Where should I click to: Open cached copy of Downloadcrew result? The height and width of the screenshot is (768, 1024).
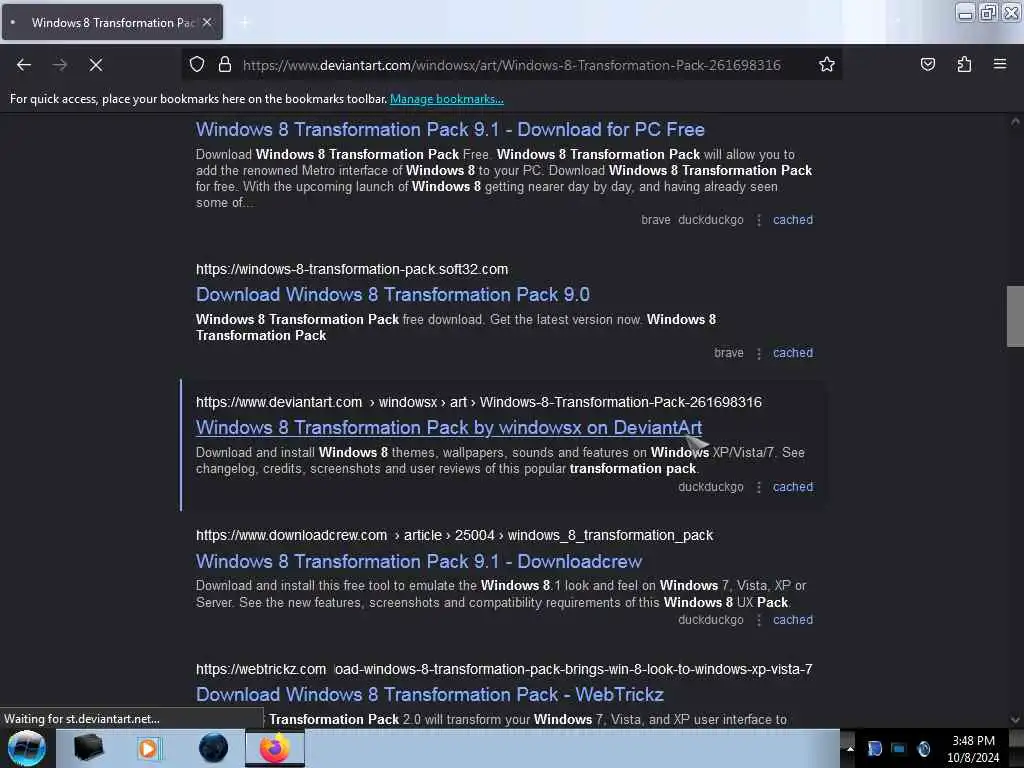coord(793,620)
